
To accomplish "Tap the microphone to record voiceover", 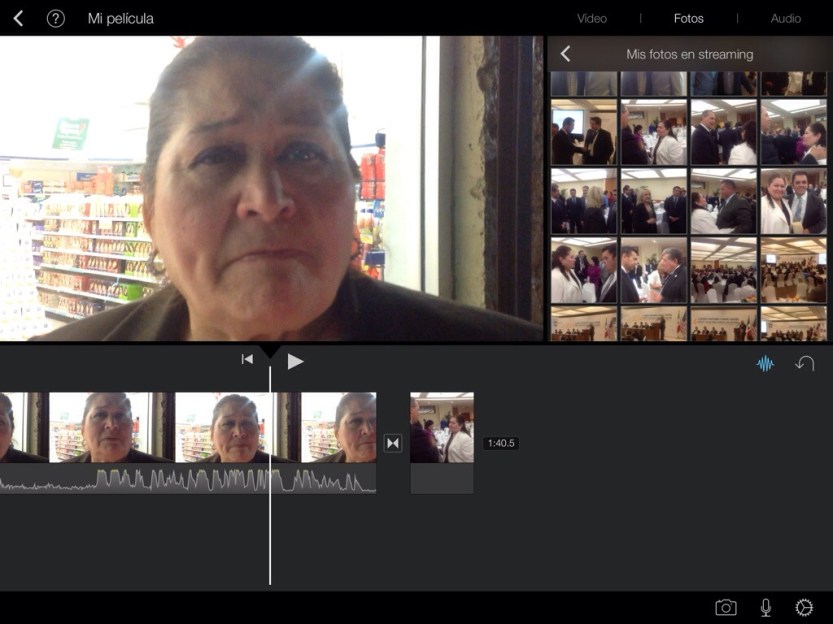I will 766,607.
